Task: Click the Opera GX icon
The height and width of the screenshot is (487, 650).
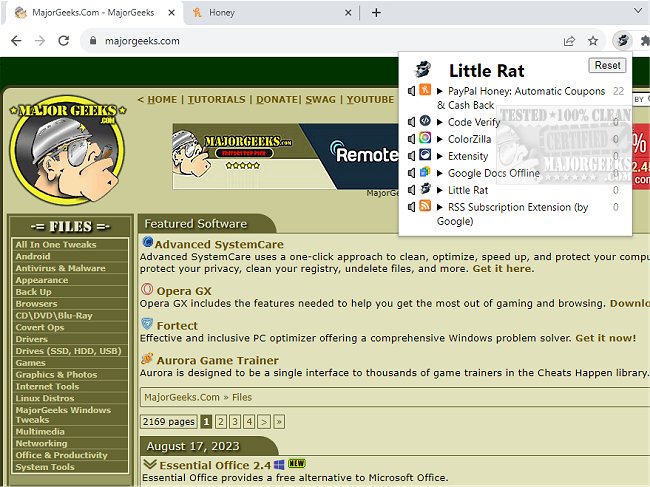Action: coord(147,289)
